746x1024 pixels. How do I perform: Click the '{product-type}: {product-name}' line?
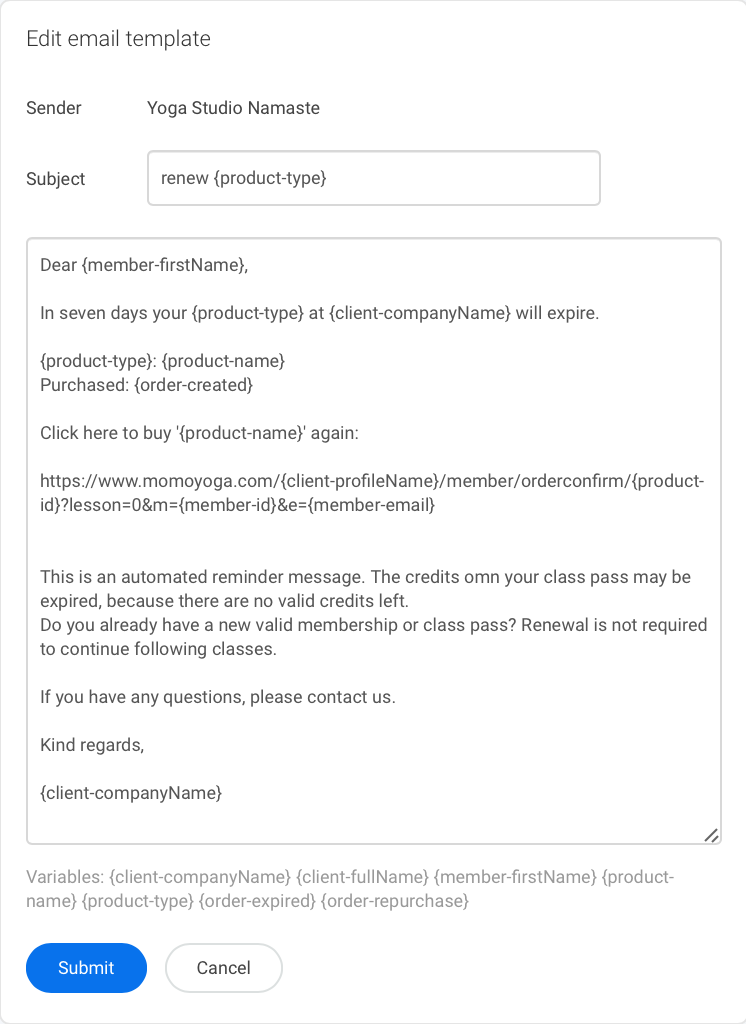pyautogui.click(x=163, y=360)
